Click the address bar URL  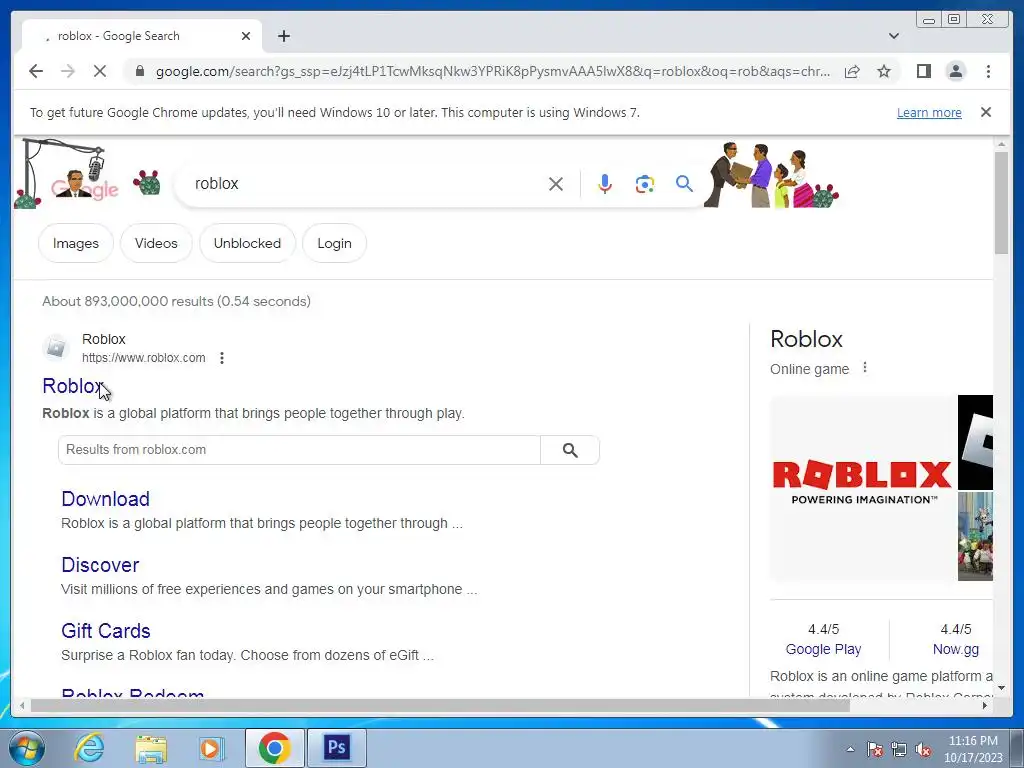pyautogui.click(x=493, y=71)
